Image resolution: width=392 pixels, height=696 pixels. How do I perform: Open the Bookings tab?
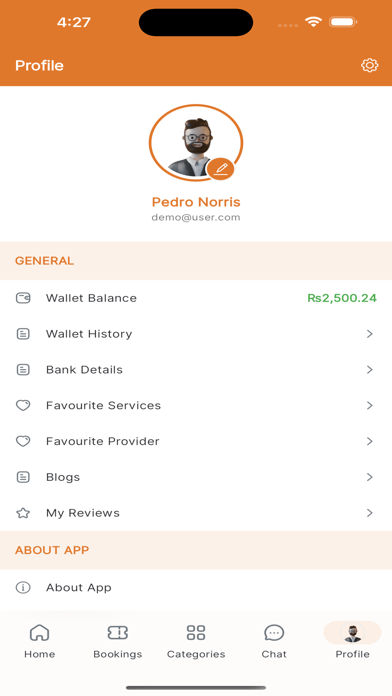pos(118,641)
